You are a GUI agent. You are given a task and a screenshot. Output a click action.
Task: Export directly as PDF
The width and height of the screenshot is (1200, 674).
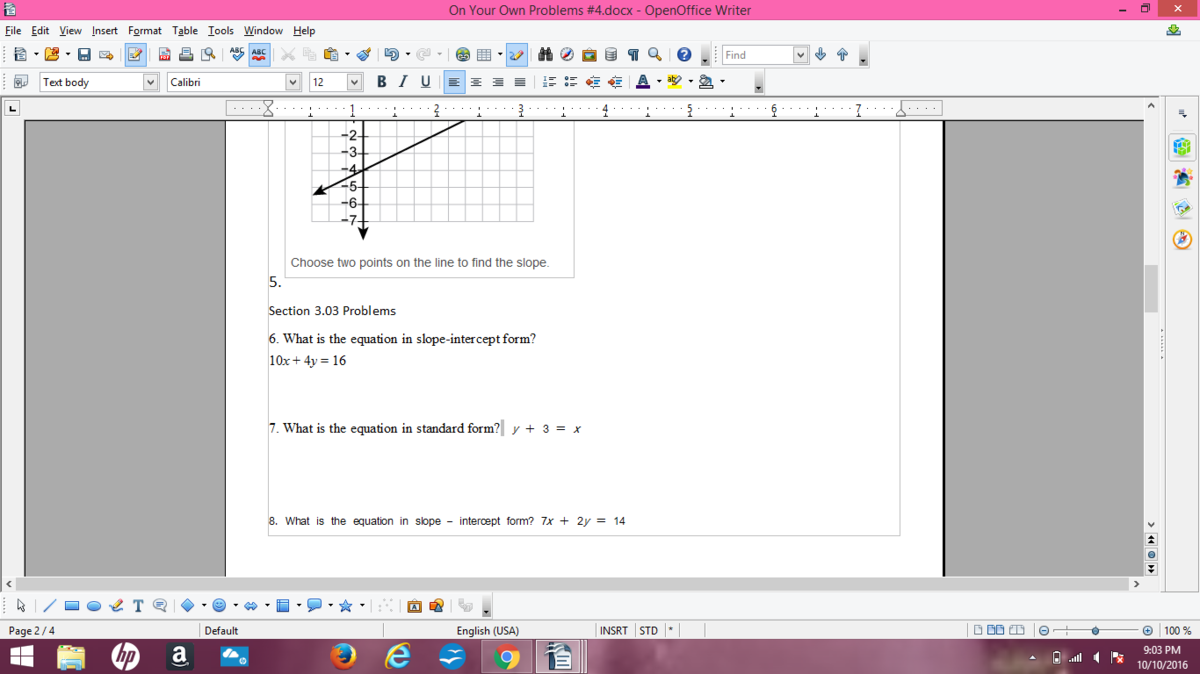click(164, 55)
